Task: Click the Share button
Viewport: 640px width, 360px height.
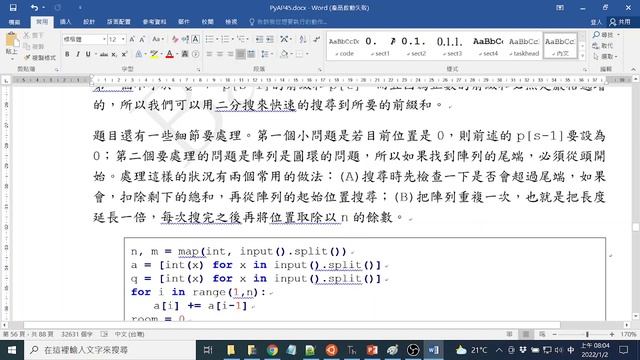Action: tap(620, 22)
